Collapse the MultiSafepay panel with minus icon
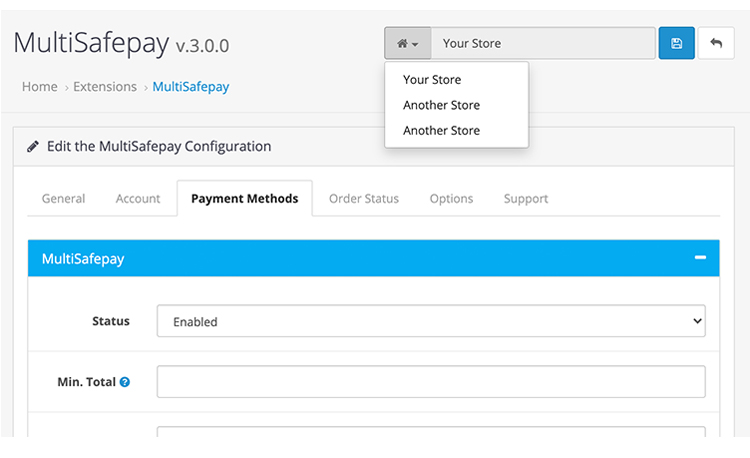This screenshot has height=458, width=750. [x=700, y=258]
